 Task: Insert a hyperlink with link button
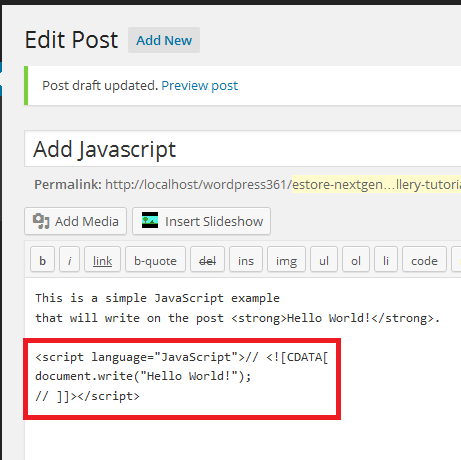tap(102, 260)
